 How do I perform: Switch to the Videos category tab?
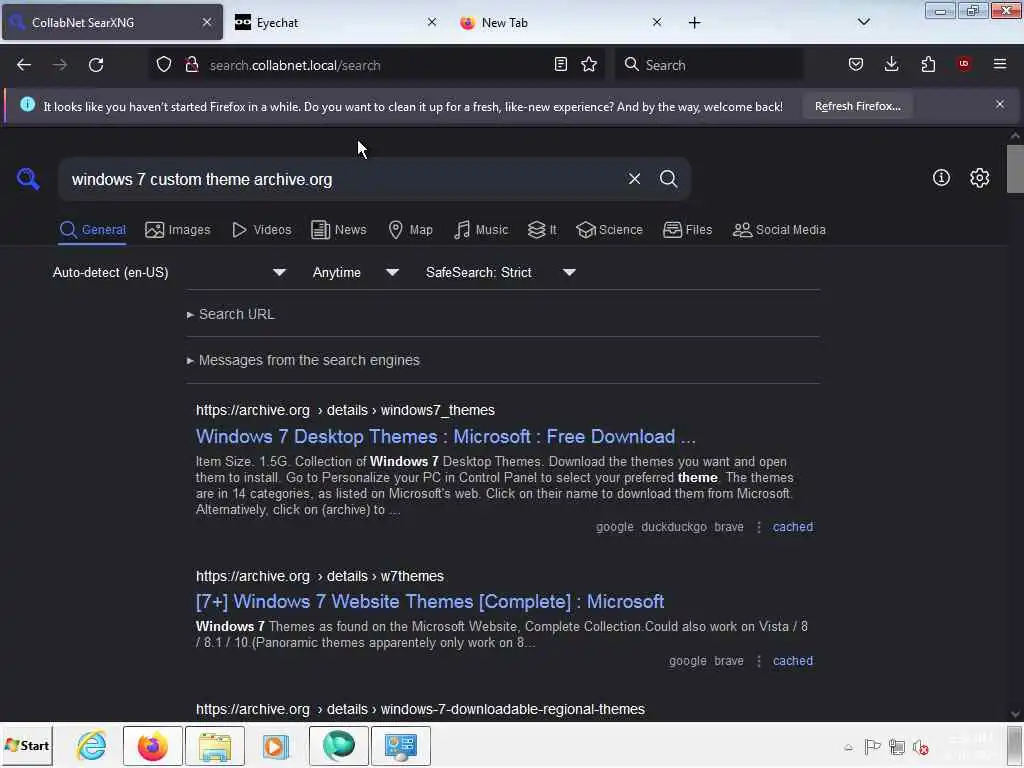click(x=262, y=230)
